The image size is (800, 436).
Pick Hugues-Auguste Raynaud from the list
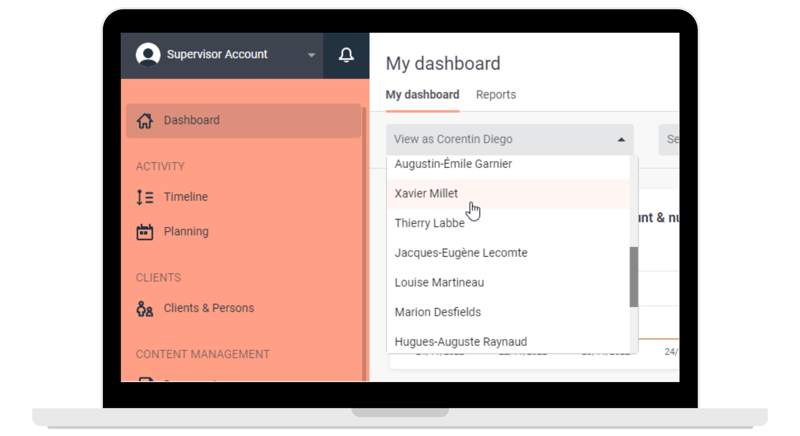pos(461,342)
